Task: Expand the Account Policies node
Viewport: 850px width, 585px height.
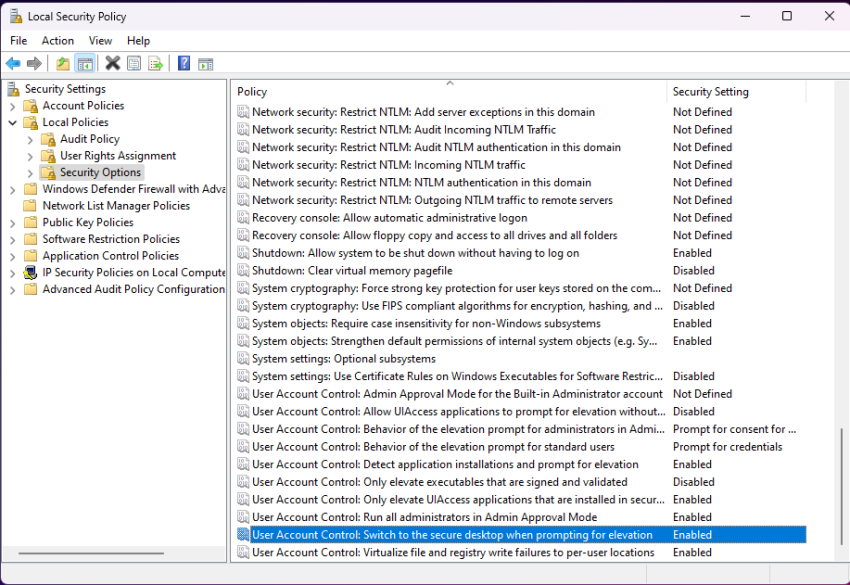Action: pos(12,105)
